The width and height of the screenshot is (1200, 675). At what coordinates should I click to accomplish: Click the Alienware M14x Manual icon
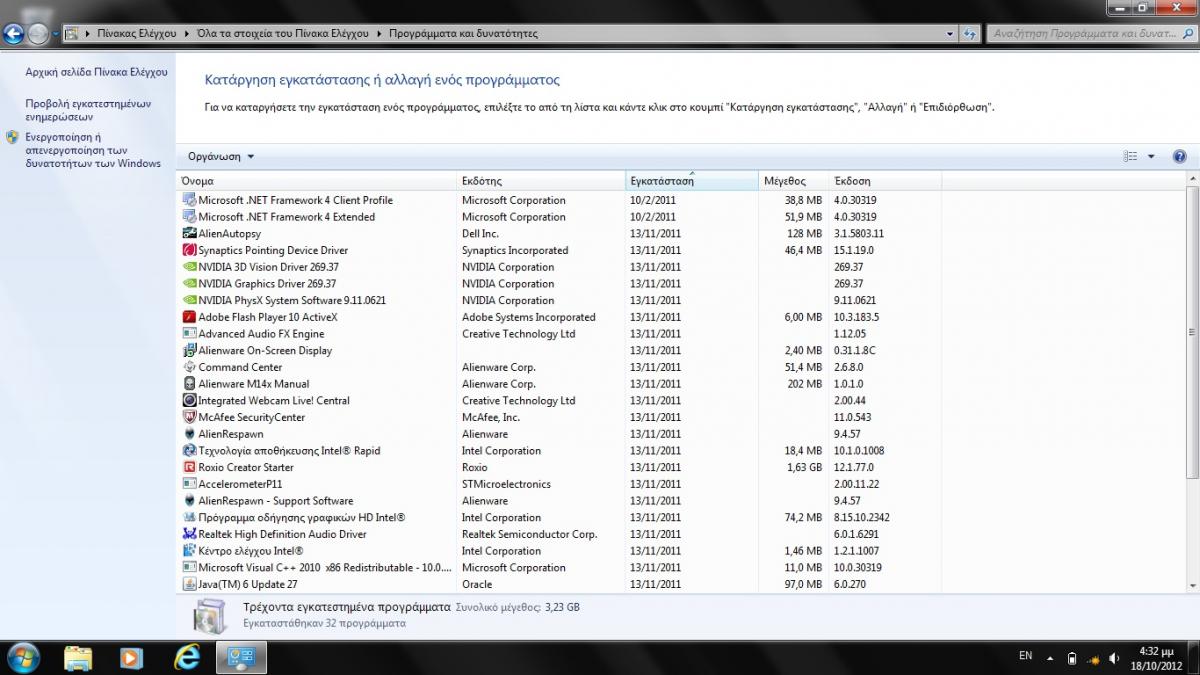tap(190, 384)
